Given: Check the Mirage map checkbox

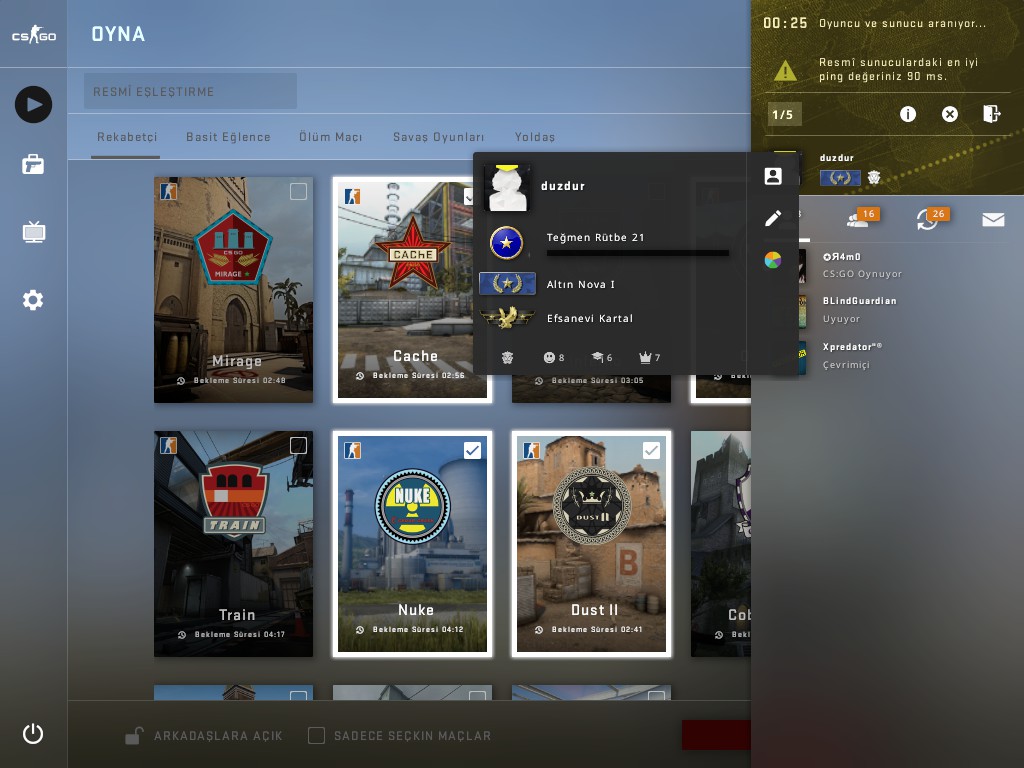Looking at the screenshot, I should point(298,191).
